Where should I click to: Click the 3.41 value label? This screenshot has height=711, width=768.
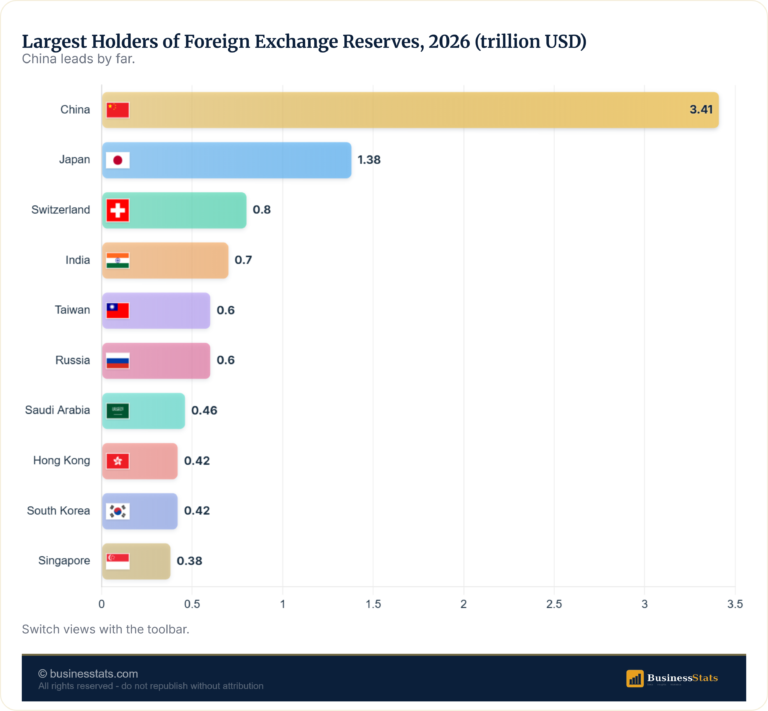pos(701,110)
